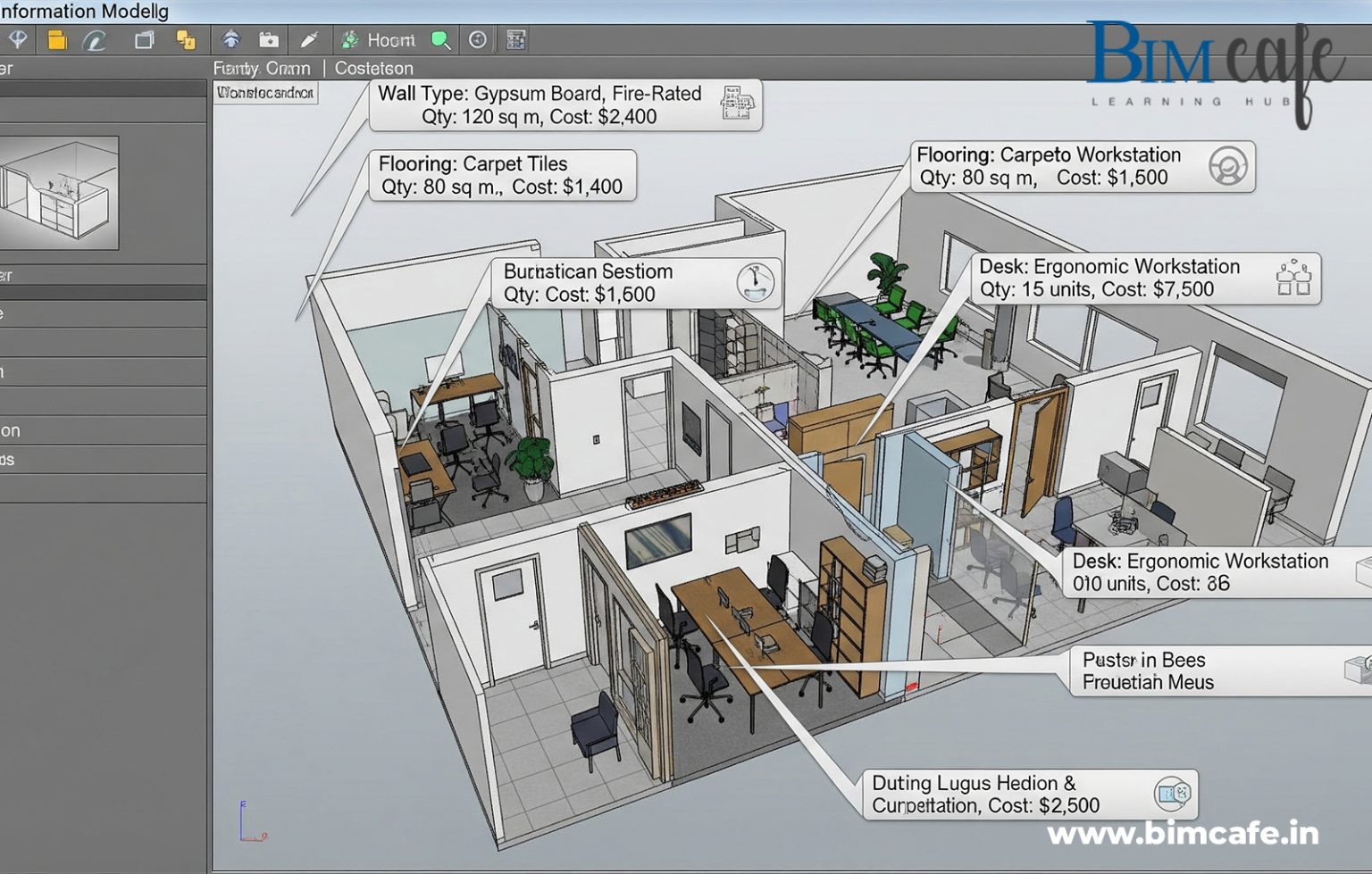The width and height of the screenshot is (1372, 874).
Task: Click the clock history icon
Action: [476, 39]
